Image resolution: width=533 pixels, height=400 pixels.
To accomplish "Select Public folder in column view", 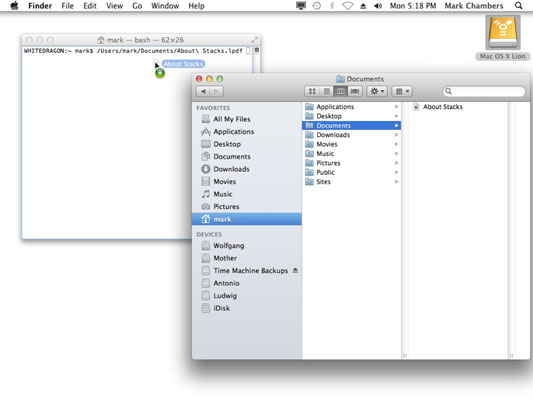I will point(351,172).
